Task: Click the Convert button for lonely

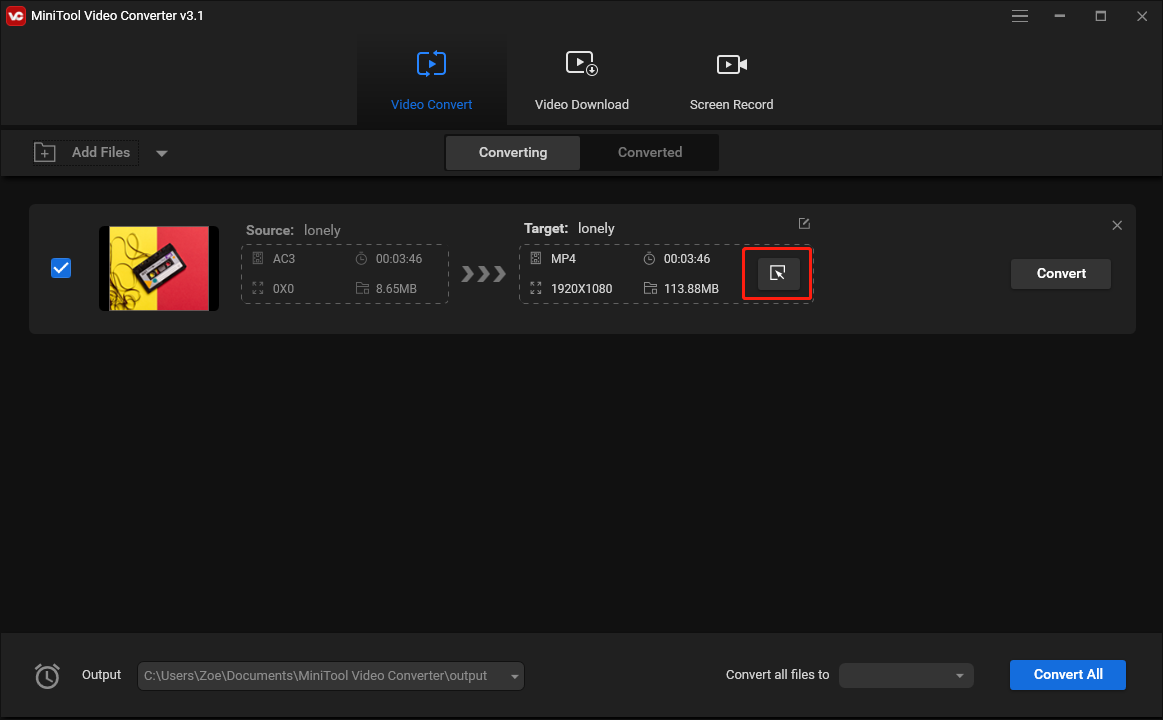Action: point(1061,274)
